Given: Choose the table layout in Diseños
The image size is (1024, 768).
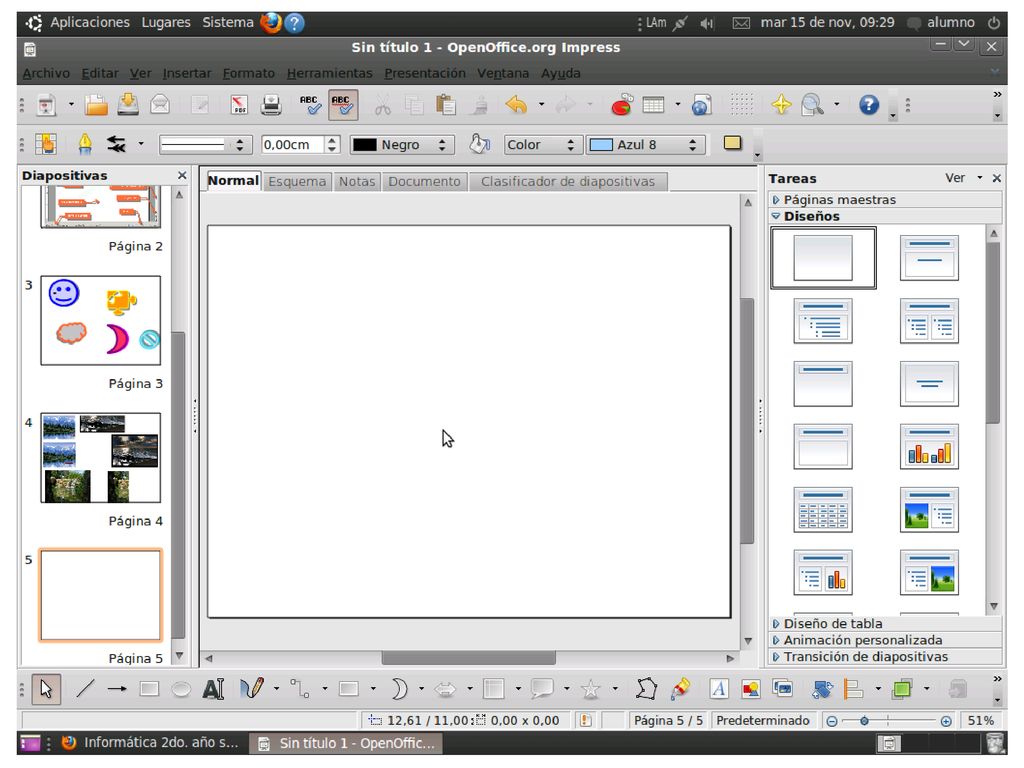Looking at the screenshot, I should click(x=823, y=509).
